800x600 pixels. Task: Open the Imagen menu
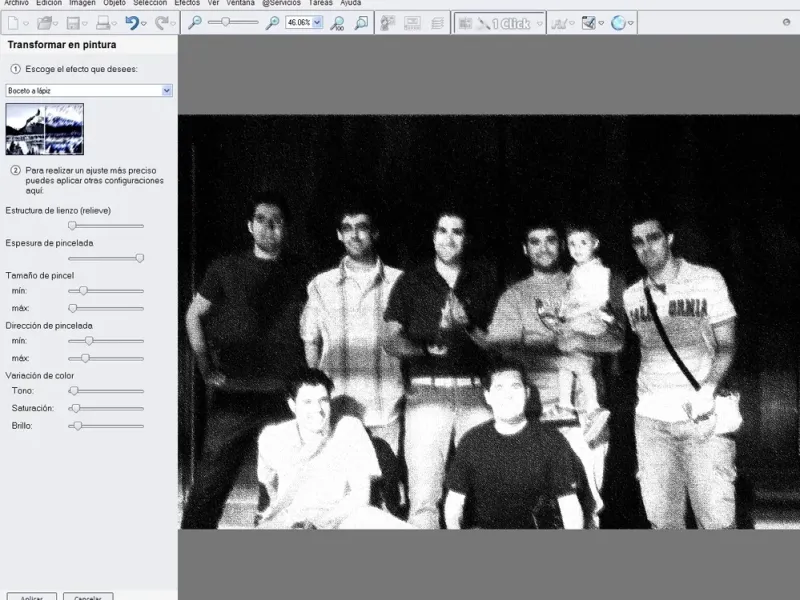(82, 3)
